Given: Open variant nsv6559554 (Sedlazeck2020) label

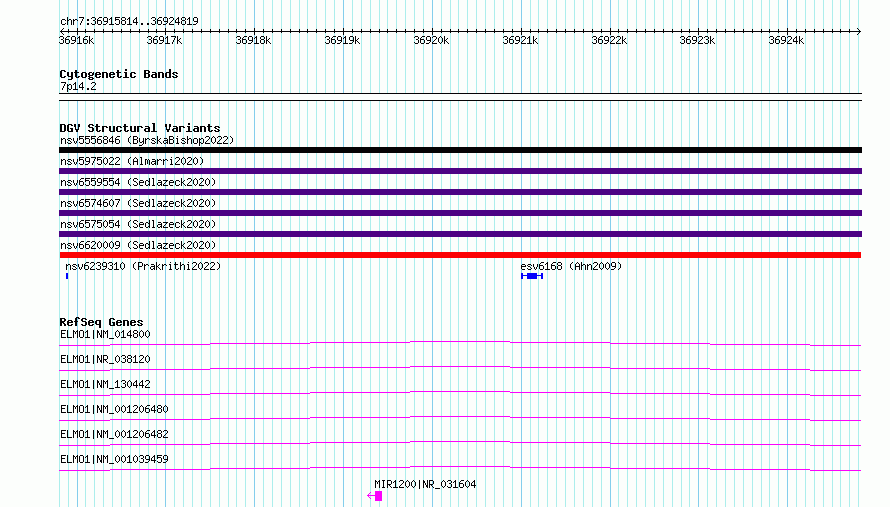Looking at the screenshot, I should (x=138, y=182).
